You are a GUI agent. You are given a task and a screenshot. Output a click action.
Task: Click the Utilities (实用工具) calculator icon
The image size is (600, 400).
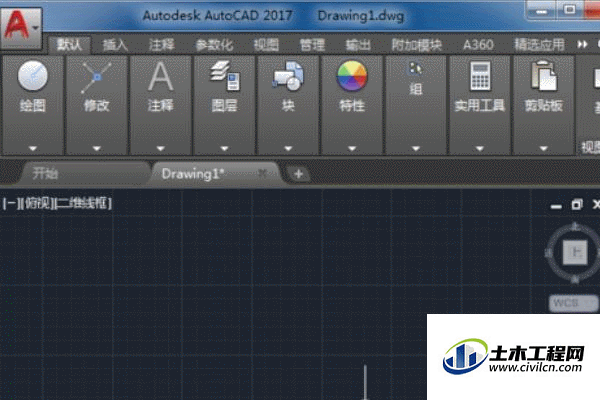pyautogui.click(x=480, y=76)
